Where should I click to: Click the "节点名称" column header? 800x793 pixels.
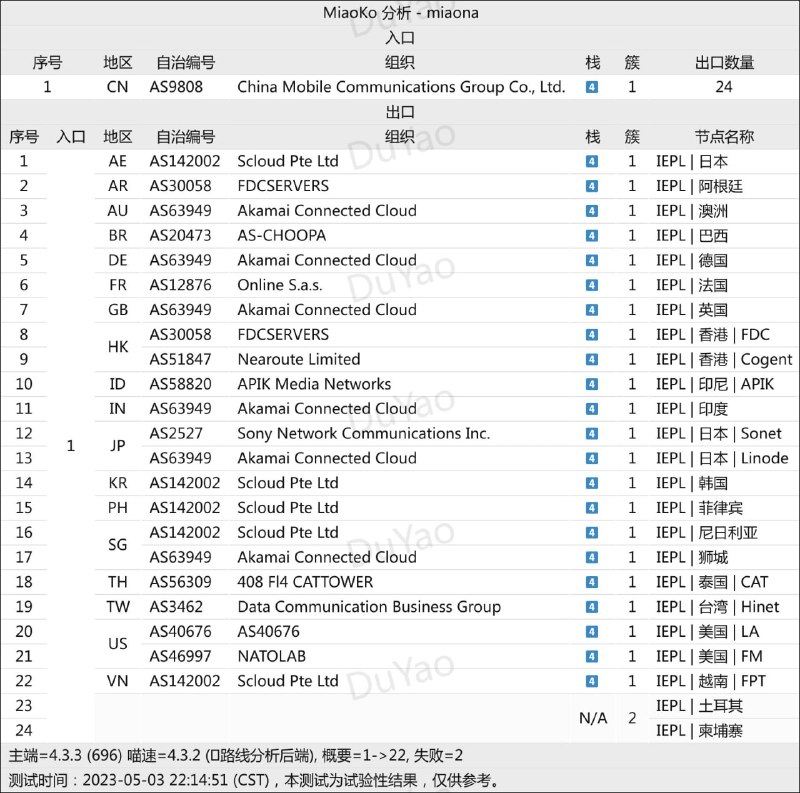[724, 137]
